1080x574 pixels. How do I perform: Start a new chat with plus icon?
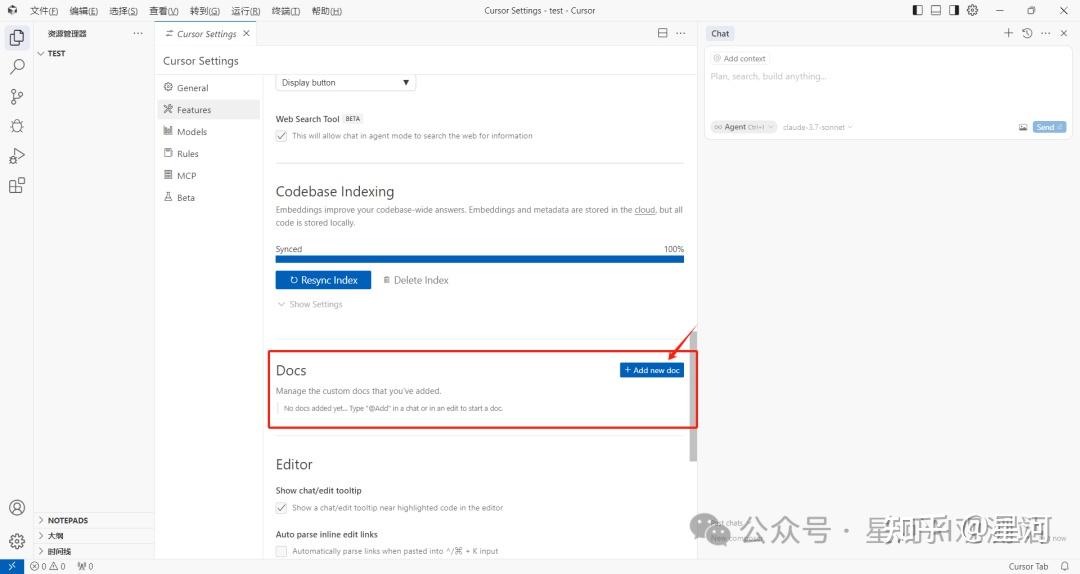(x=1008, y=33)
